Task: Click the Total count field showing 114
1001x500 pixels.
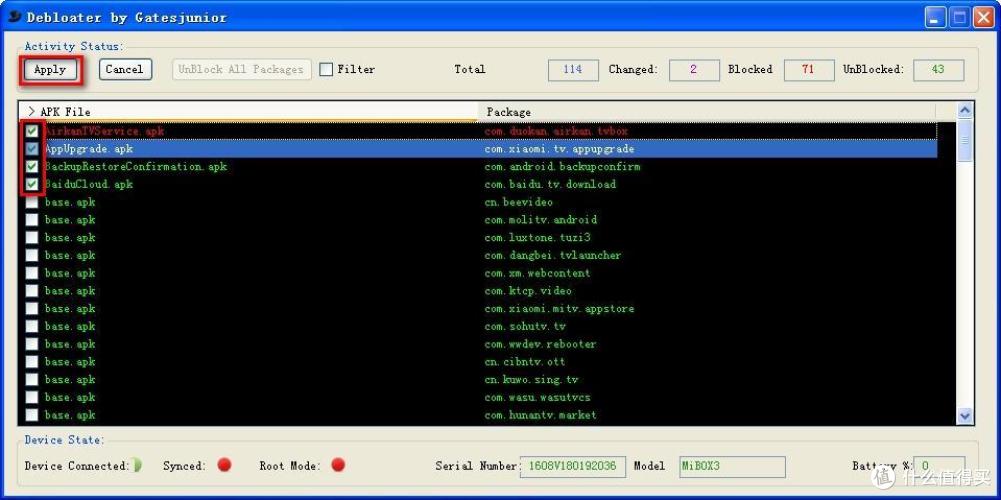Action: pos(573,70)
